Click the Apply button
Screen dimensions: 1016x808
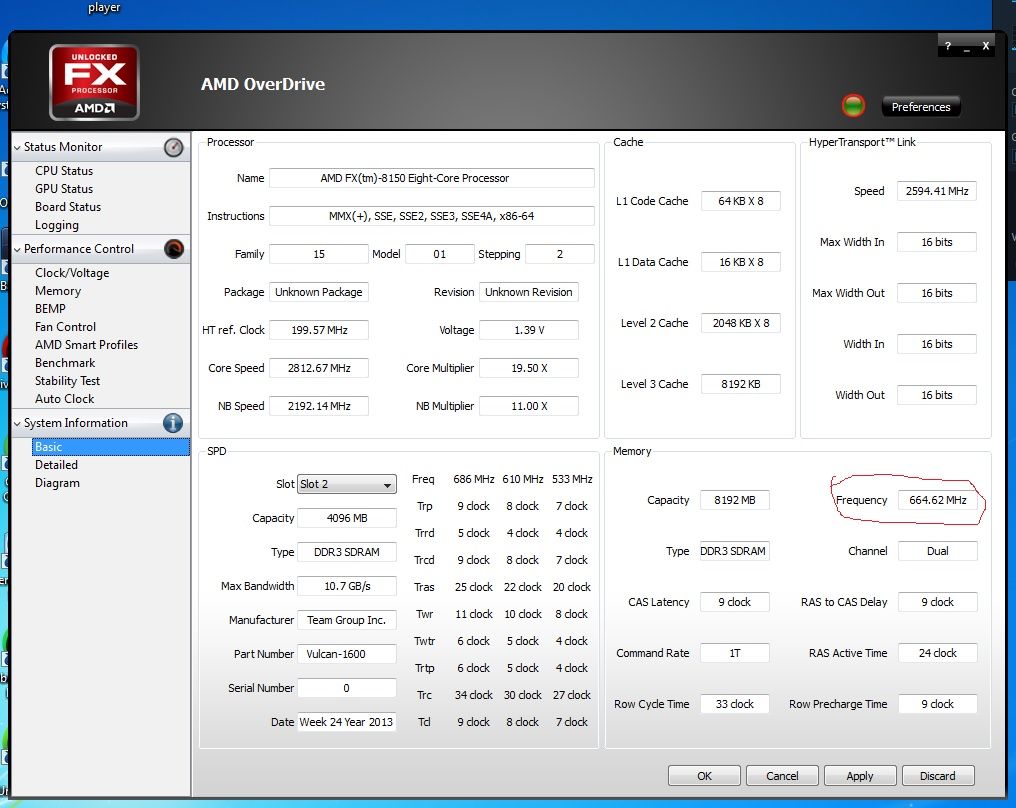click(x=860, y=776)
